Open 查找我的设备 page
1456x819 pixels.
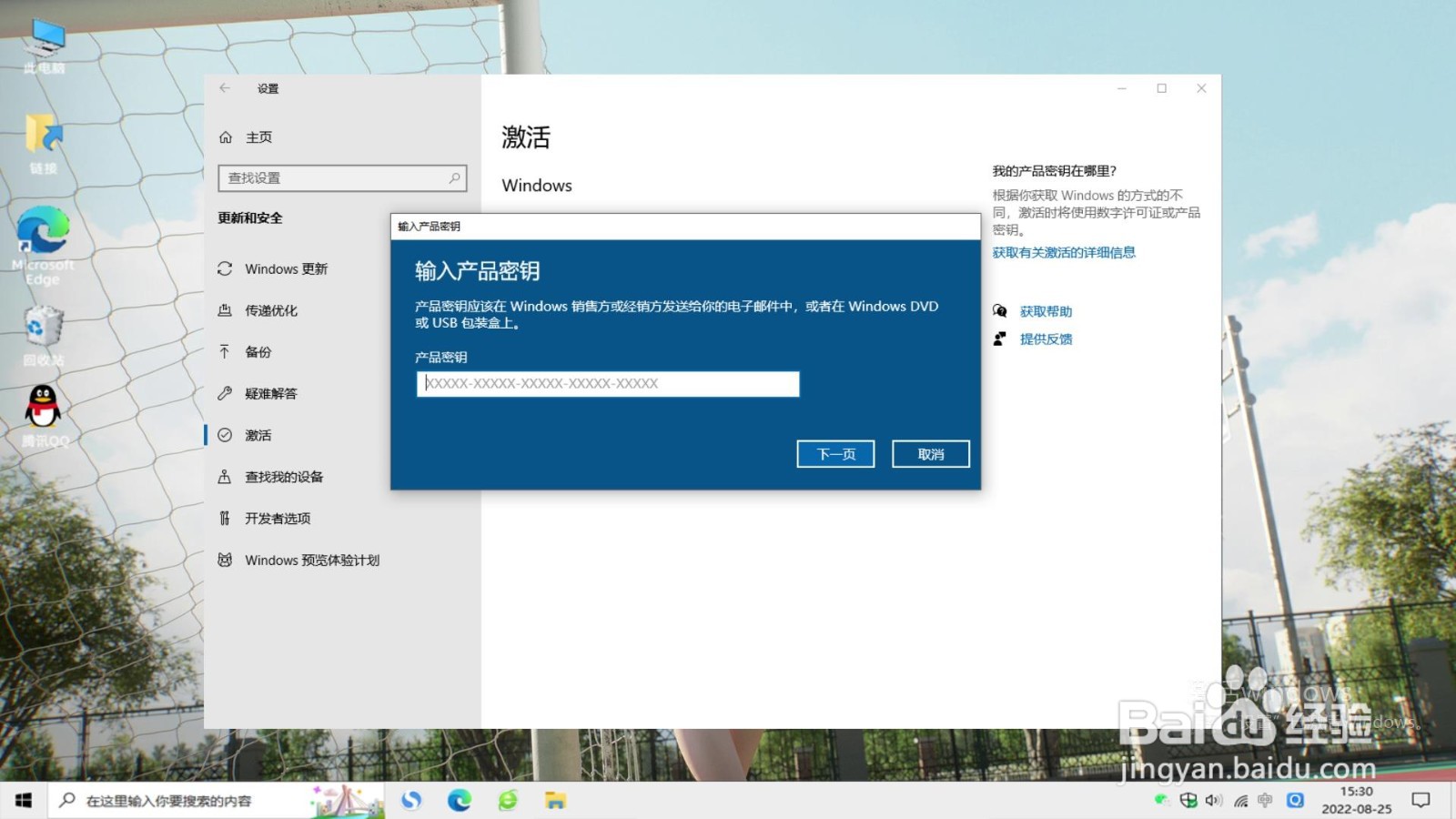click(271, 477)
